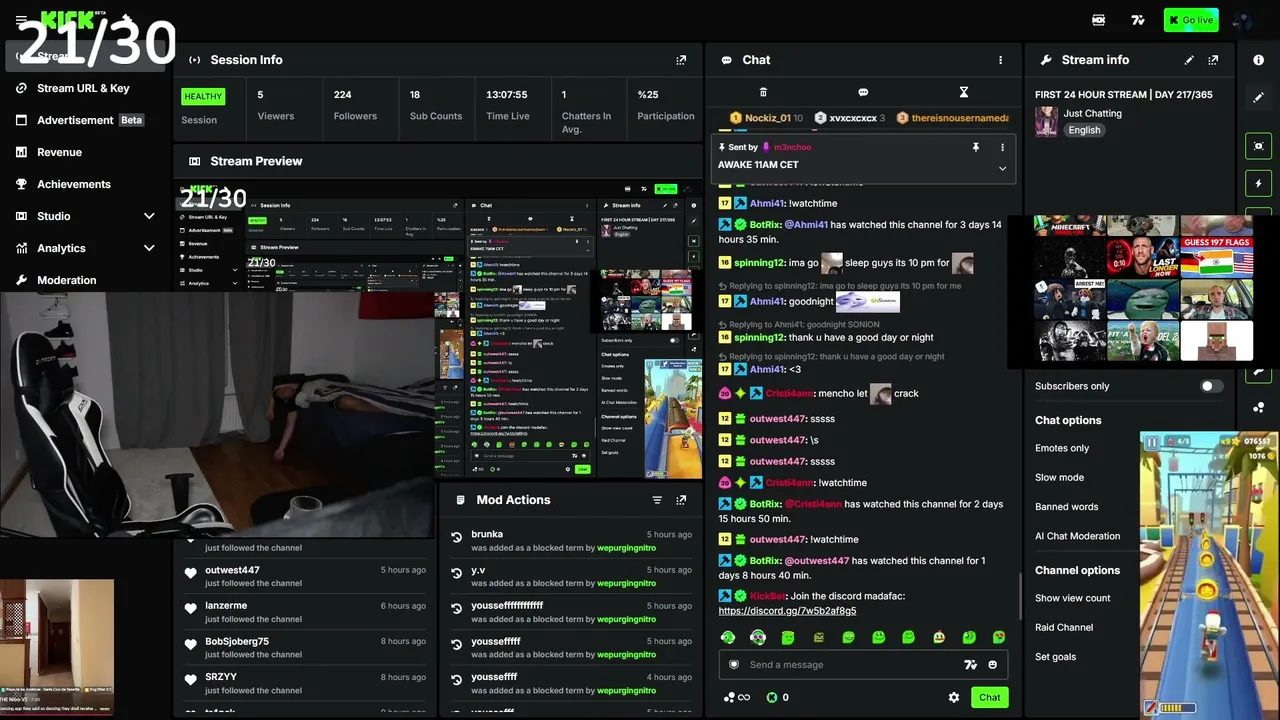The image size is (1280, 720).
Task: Click Show view count option
Action: pos(1072,598)
